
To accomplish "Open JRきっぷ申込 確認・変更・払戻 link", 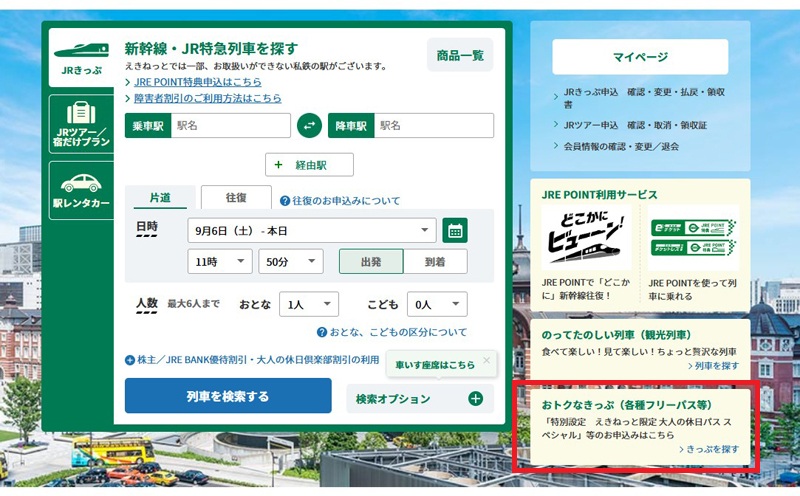I will coord(644,98).
